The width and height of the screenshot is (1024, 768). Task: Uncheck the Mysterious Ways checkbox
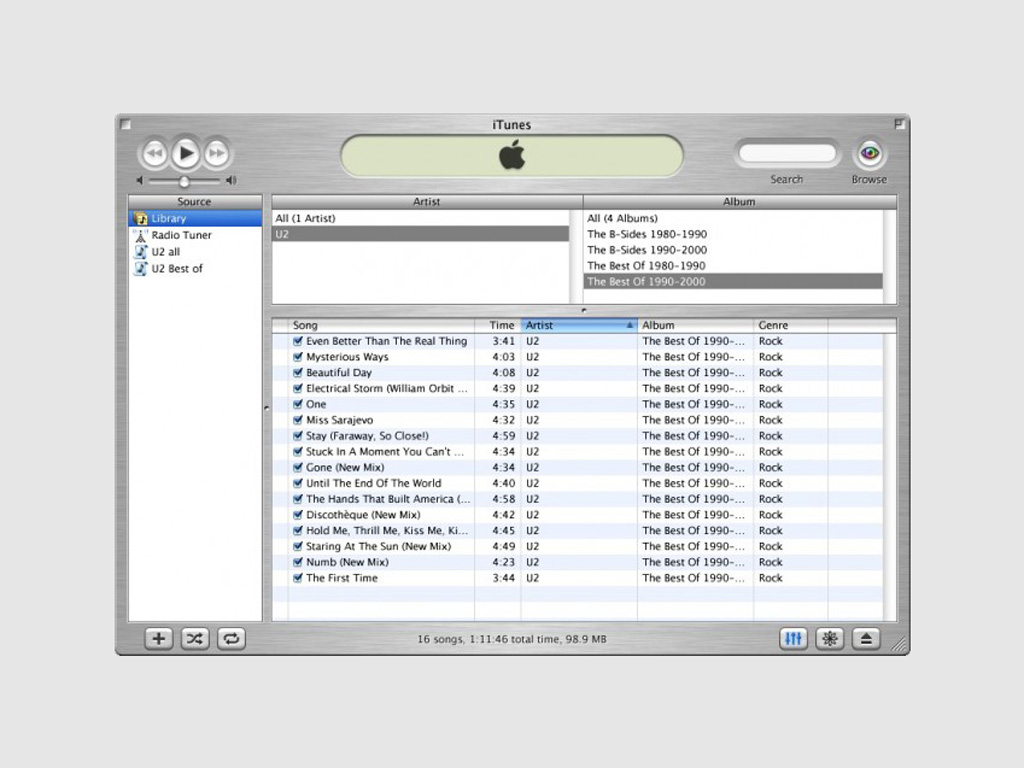click(298, 357)
